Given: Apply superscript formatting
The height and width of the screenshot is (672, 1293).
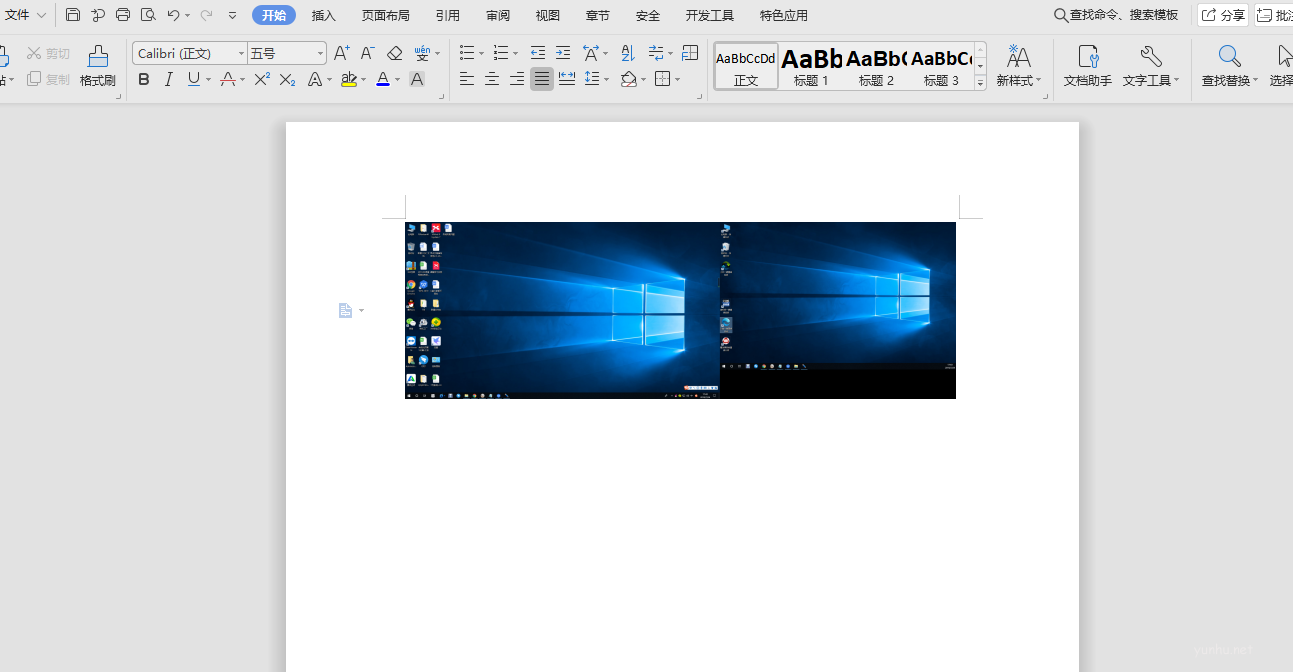Looking at the screenshot, I should click(262, 79).
